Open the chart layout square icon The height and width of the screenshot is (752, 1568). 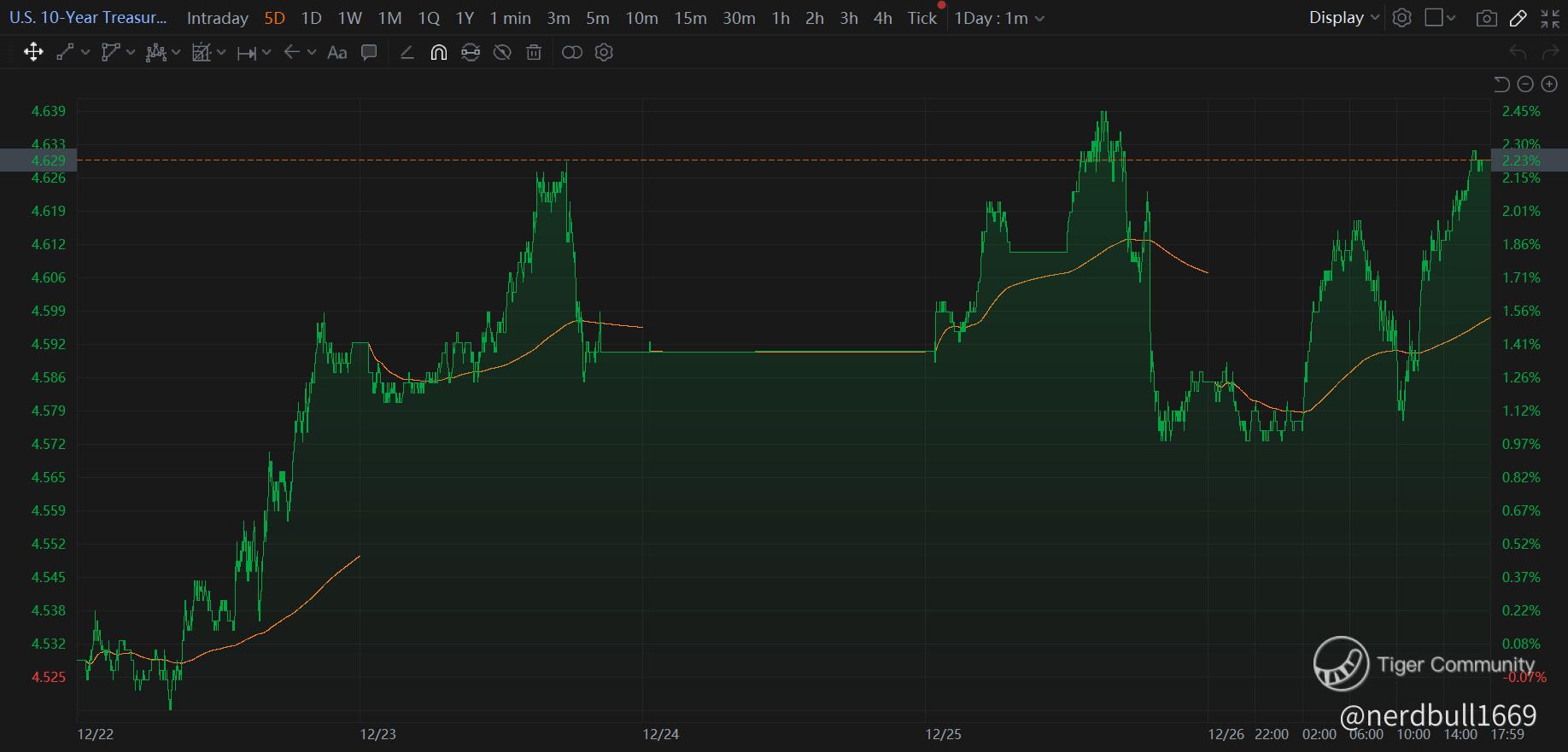coord(1433,18)
